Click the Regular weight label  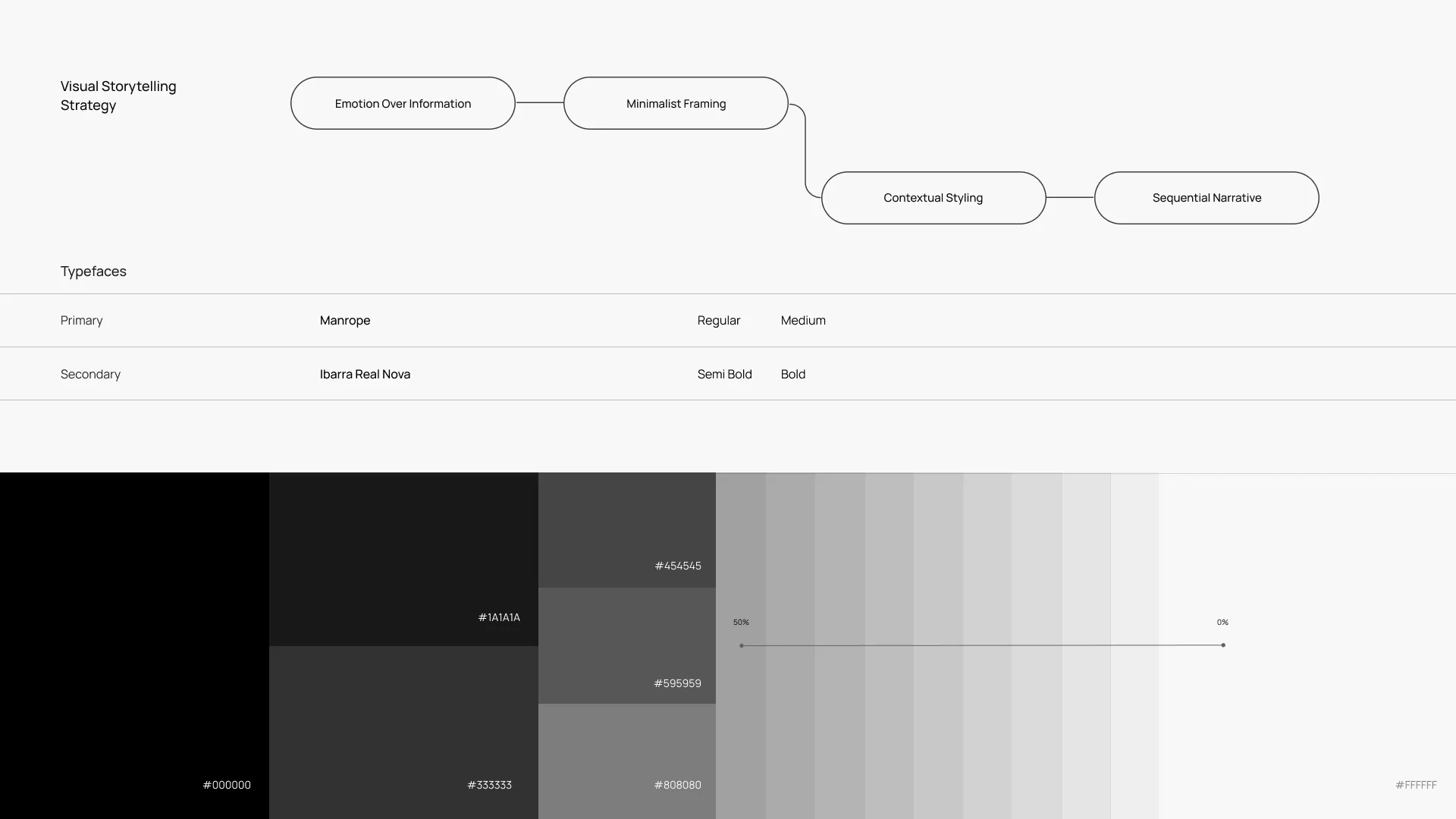719,320
